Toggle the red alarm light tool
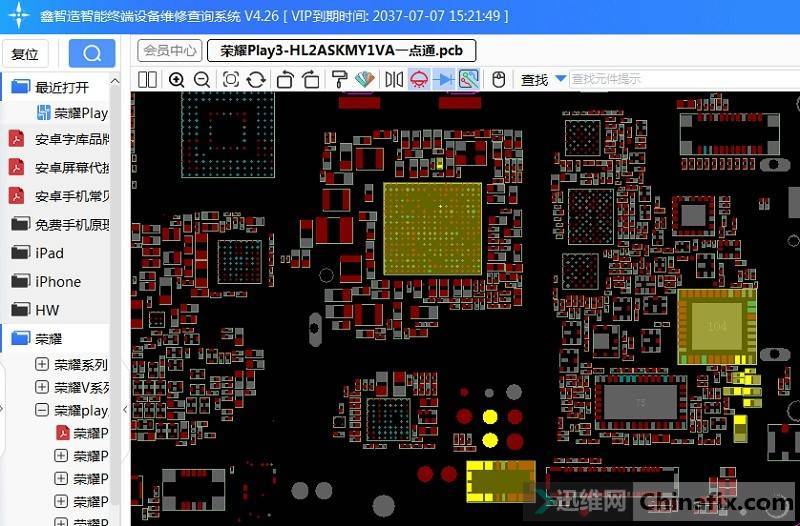 click(419, 79)
